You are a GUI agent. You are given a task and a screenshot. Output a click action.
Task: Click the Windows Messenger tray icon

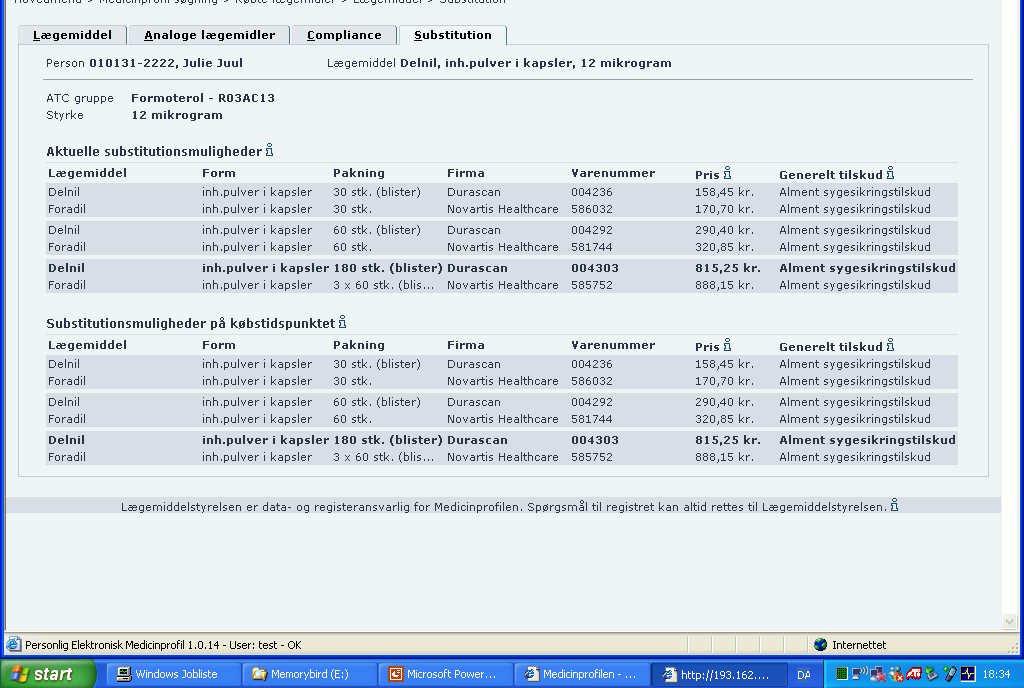click(x=896, y=674)
